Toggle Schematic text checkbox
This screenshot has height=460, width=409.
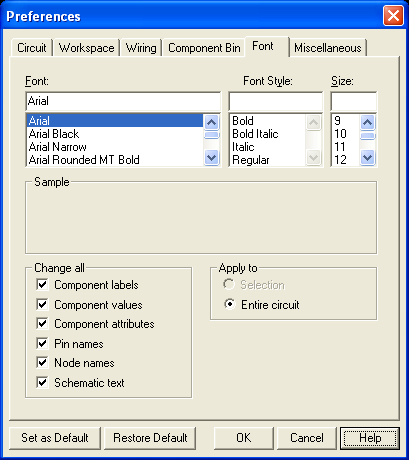point(42,382)
